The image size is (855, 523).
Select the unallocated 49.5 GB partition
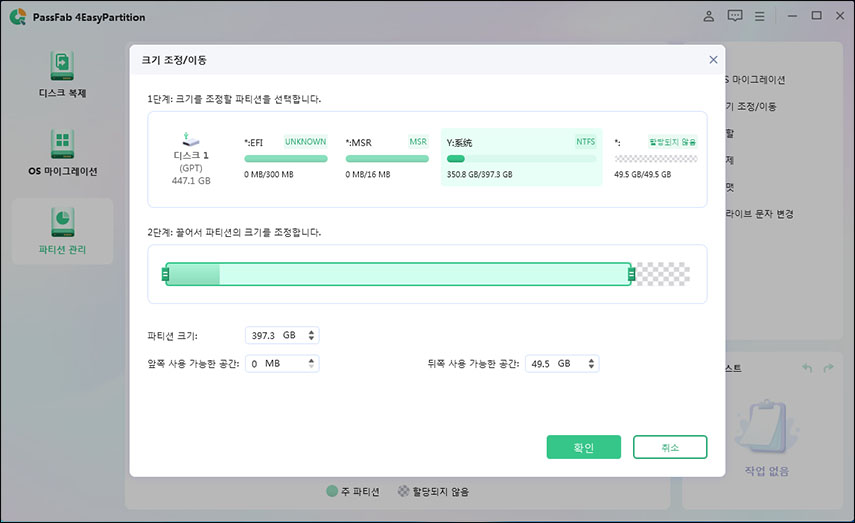tap(655, 158)
